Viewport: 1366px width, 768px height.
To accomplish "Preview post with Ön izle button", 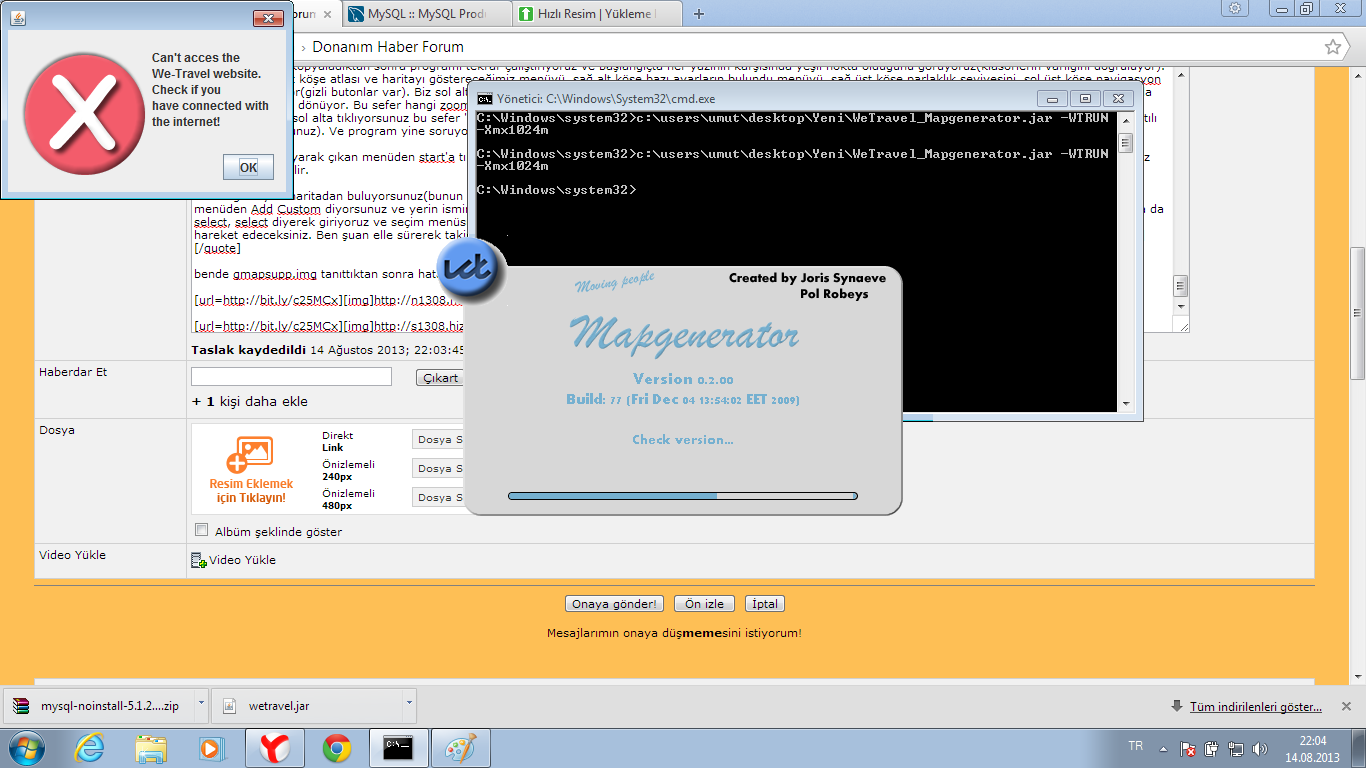I will coord(704,604).
